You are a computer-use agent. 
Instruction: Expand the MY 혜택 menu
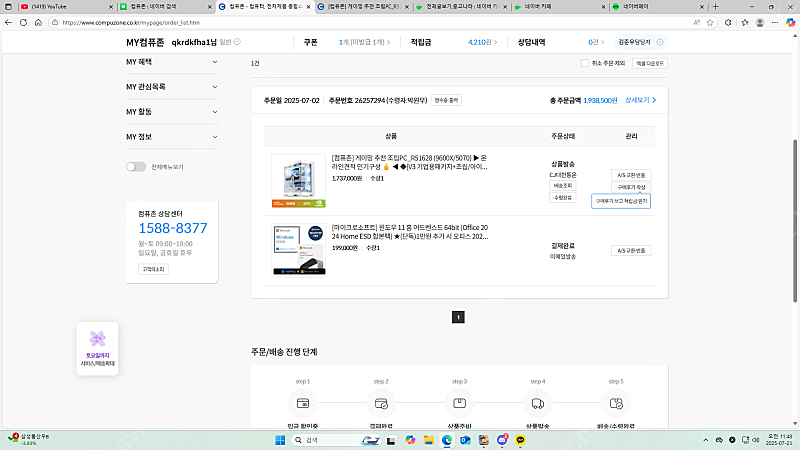coord(171,62)
